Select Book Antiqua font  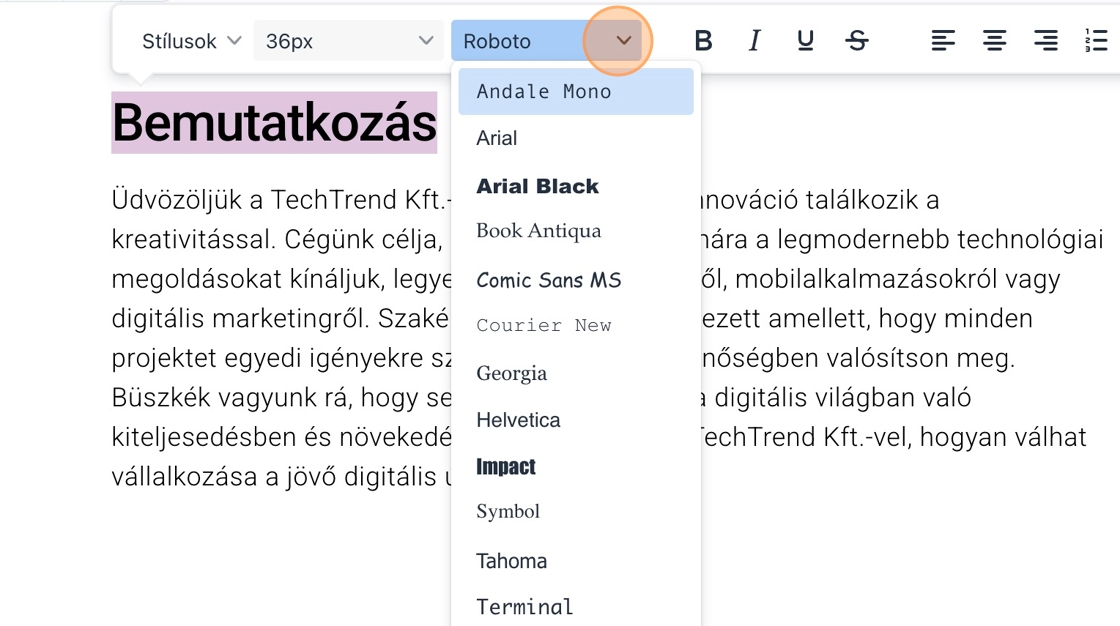click(x=538, y=231)
